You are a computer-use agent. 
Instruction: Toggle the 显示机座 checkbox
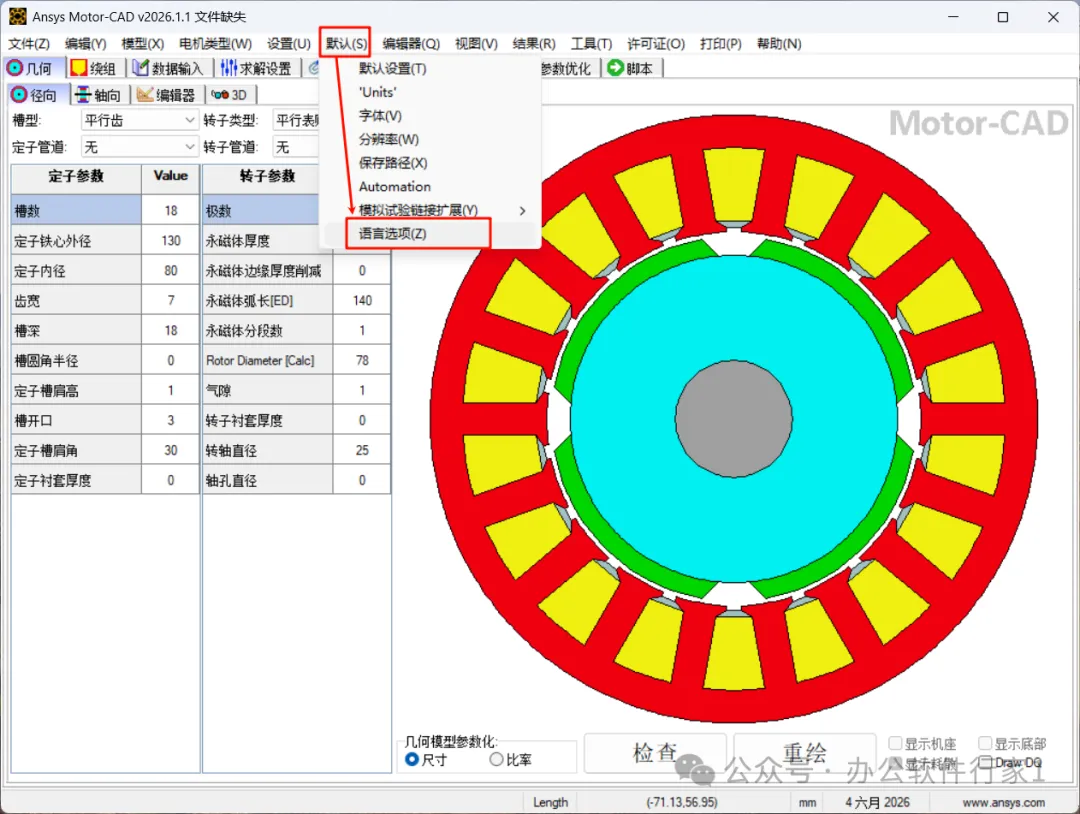[x=895, y=743]
